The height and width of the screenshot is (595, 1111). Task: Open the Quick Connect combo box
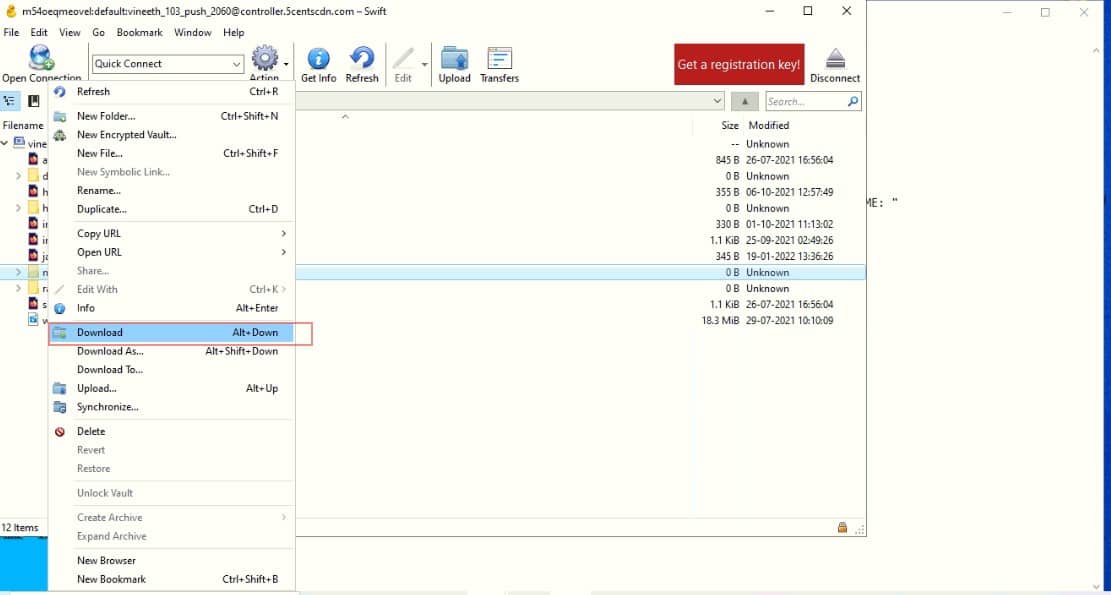[x=168, y=64]
